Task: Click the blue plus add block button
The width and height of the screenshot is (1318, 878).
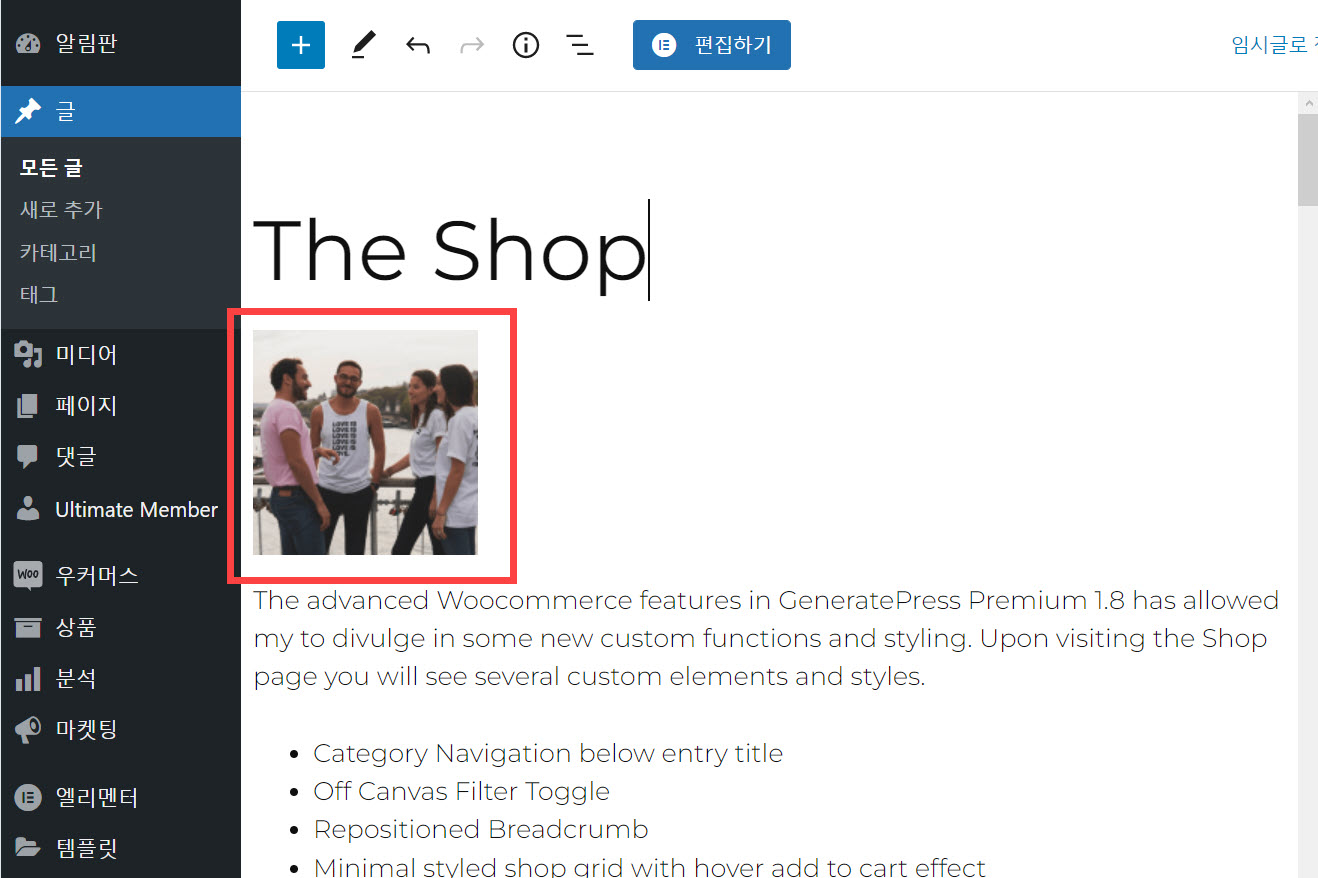Action: pyautogui.click(x=301, y=45)
